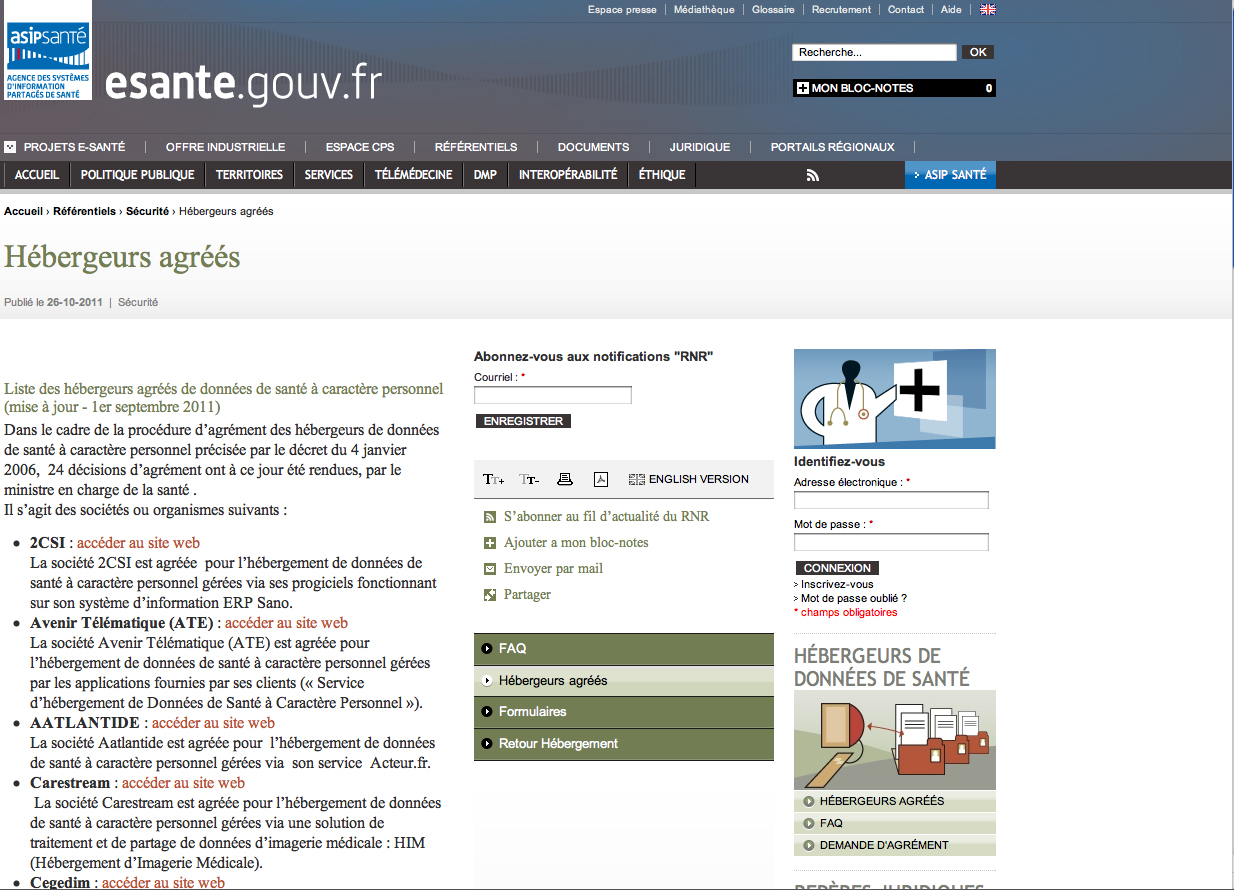Export page using the PDF icon

601,480
